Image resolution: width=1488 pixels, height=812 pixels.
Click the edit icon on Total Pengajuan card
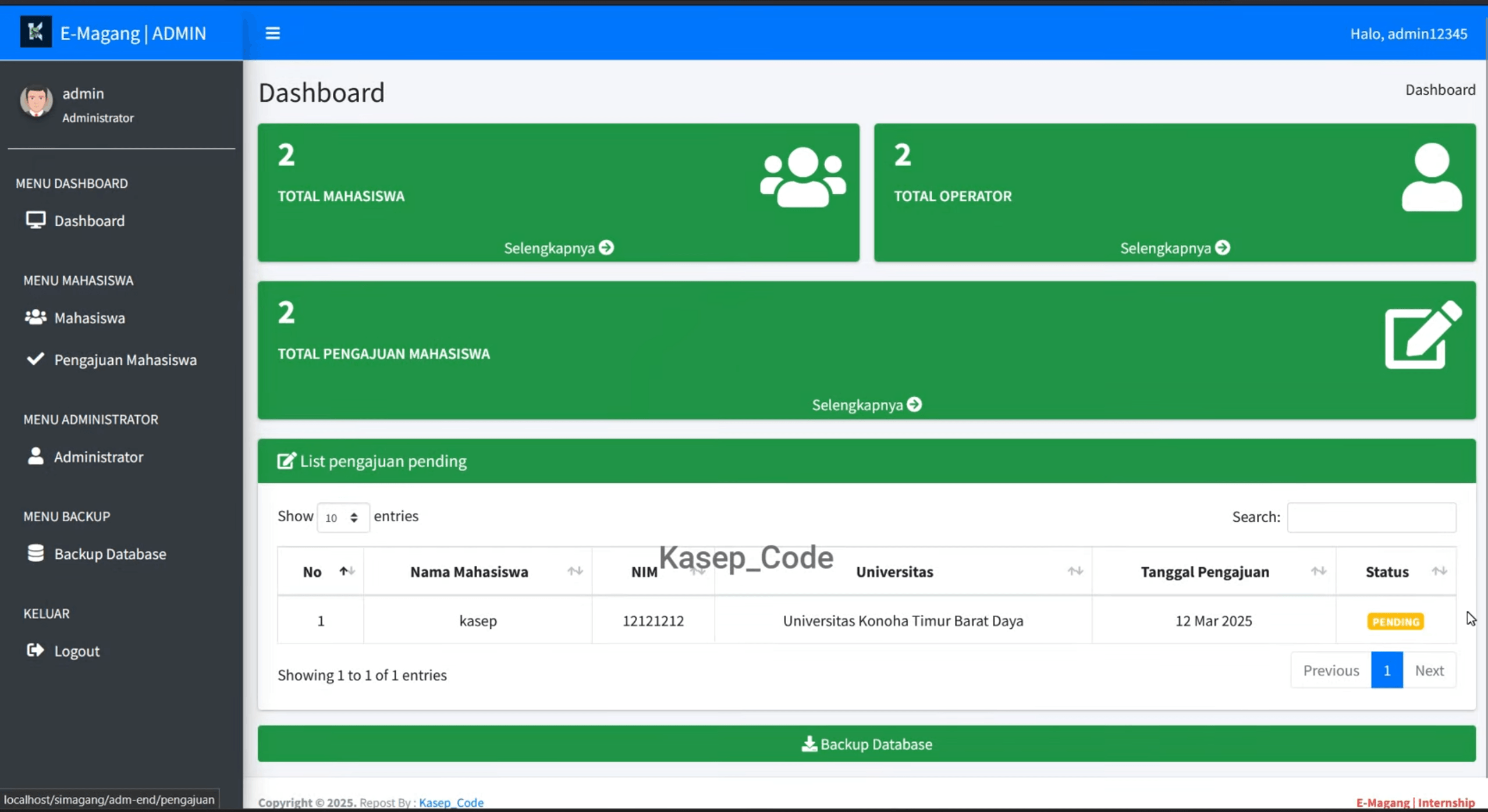click(1423, 334)
